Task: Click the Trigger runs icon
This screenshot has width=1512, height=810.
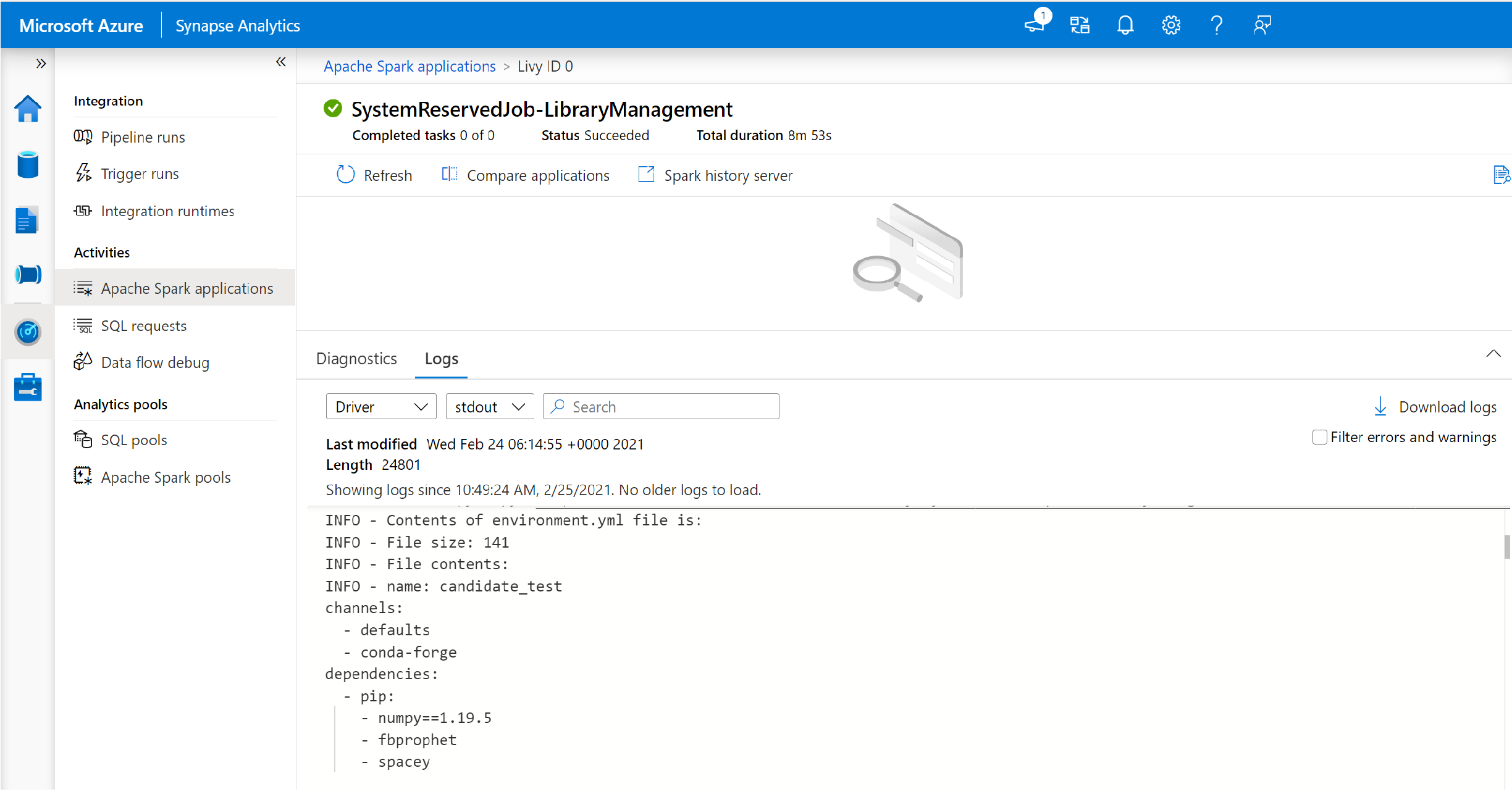Action: pyautogui.click(x=83, y=173)
